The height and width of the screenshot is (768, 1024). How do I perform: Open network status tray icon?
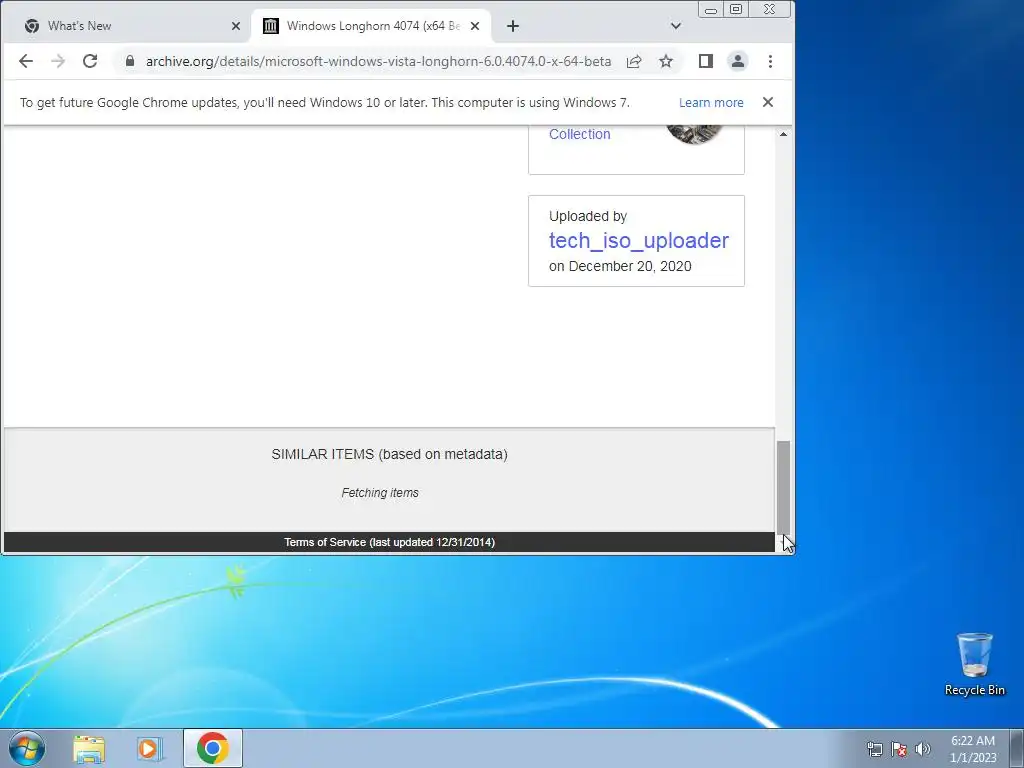tap(874, 749)
